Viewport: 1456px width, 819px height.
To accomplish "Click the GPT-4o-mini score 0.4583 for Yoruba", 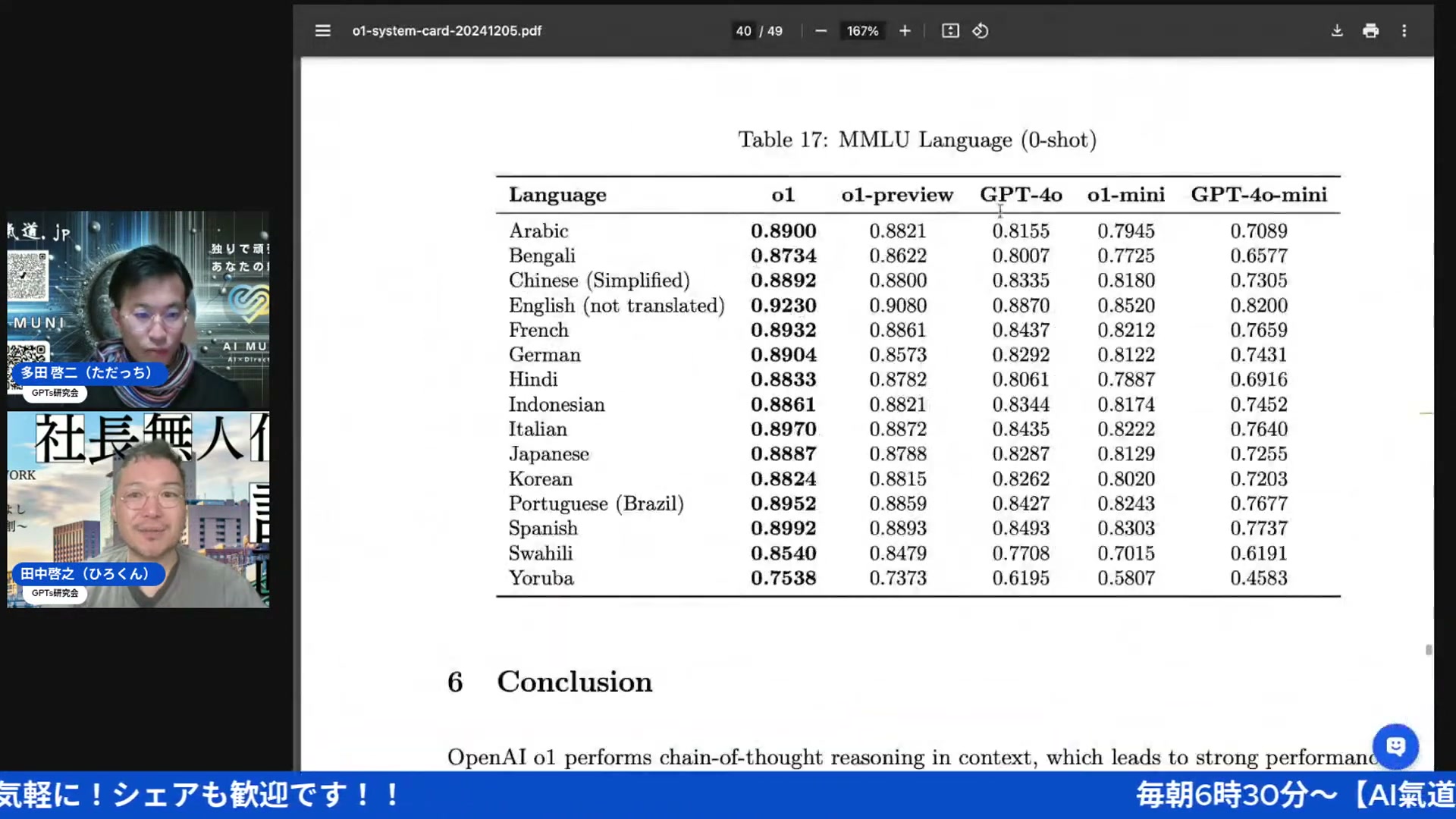I will click(1259, 578).
